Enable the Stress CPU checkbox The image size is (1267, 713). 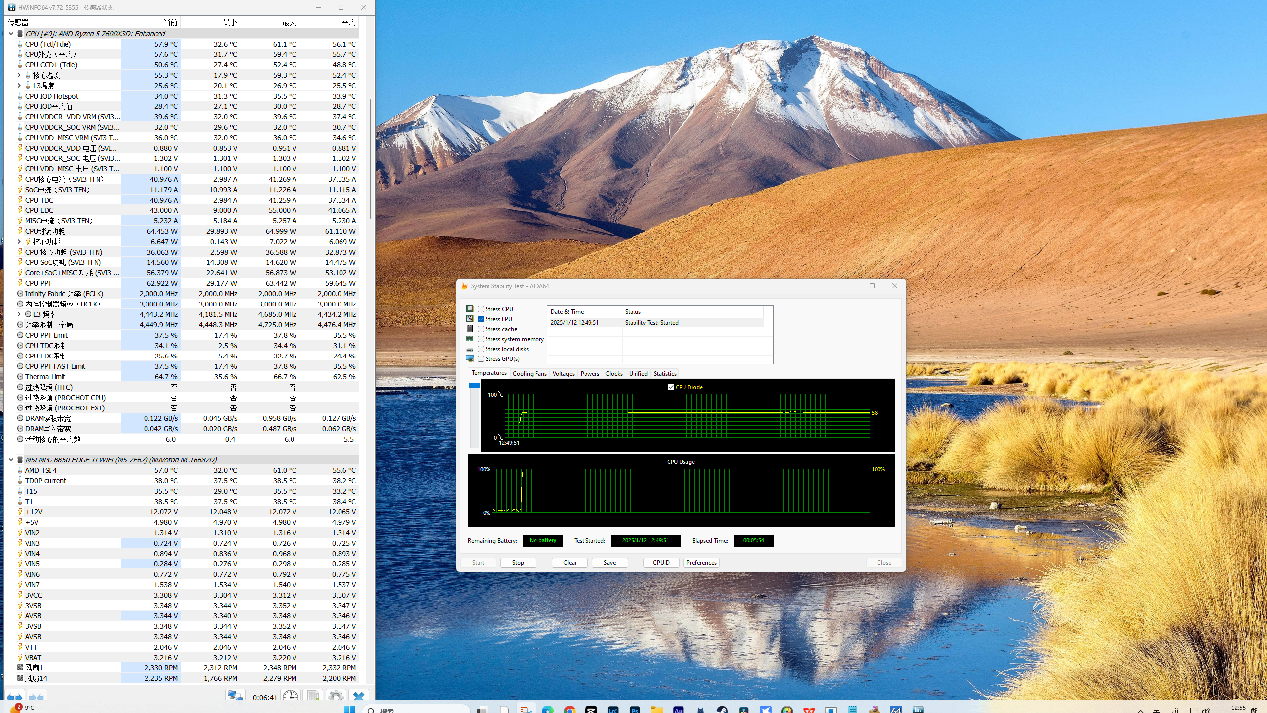(481, 309)
